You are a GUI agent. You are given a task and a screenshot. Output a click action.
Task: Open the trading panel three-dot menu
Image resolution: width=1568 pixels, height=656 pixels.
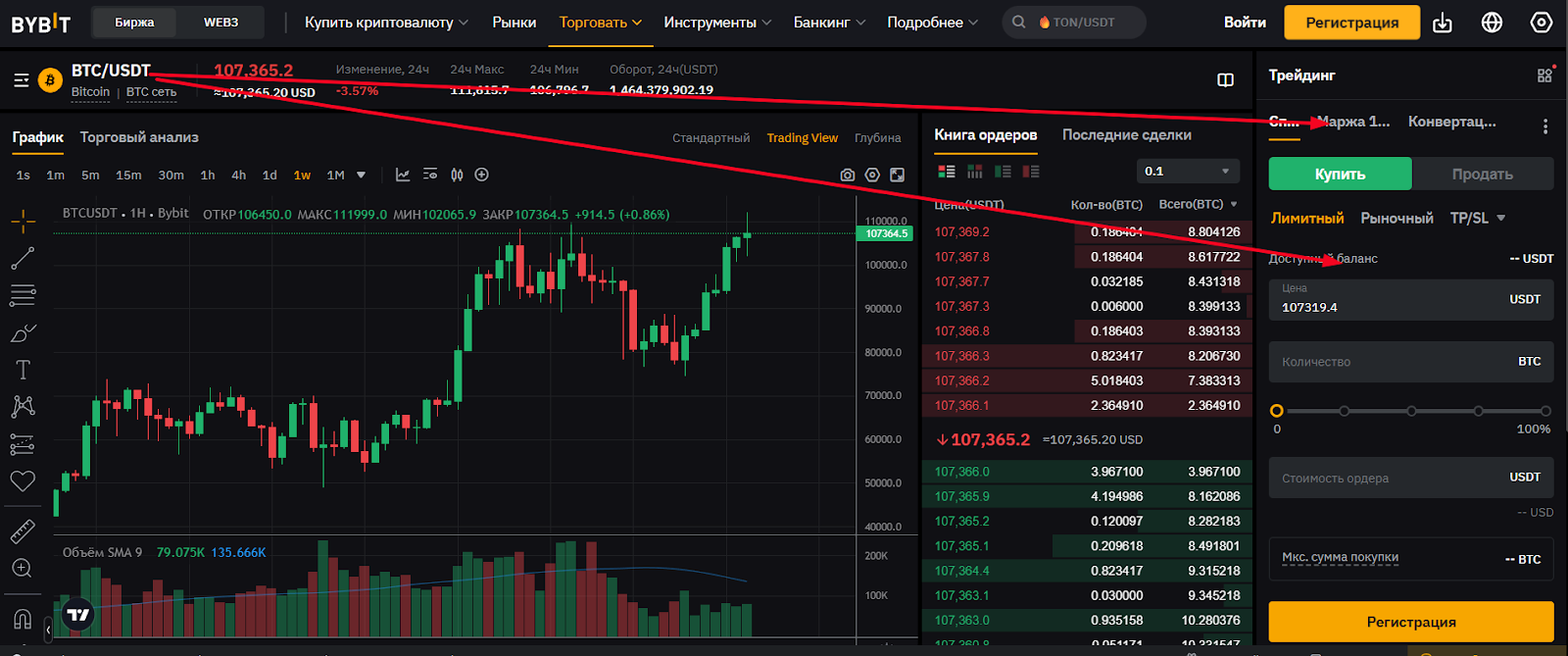[1545, 126]
